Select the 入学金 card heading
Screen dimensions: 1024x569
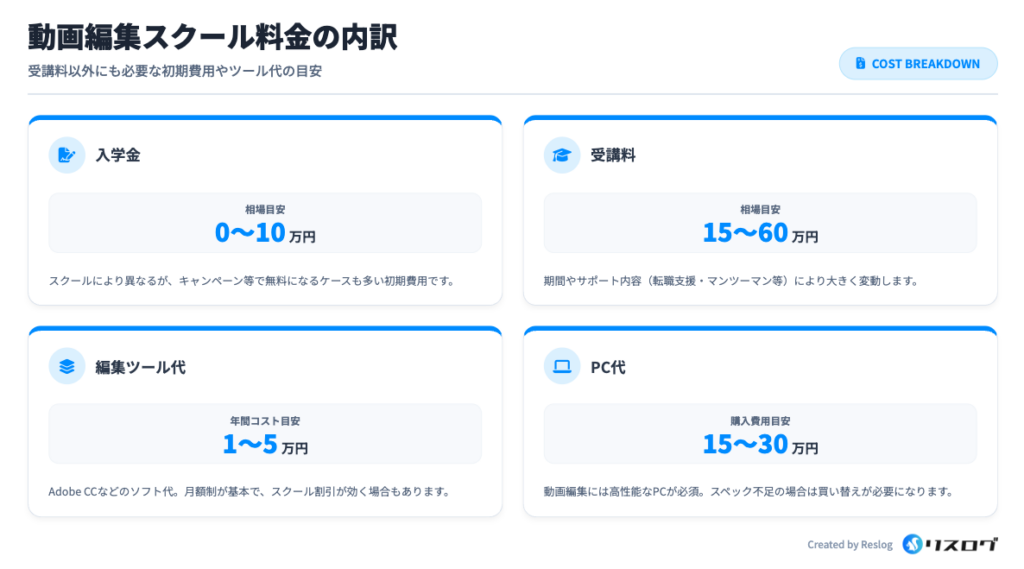point(118,155)
